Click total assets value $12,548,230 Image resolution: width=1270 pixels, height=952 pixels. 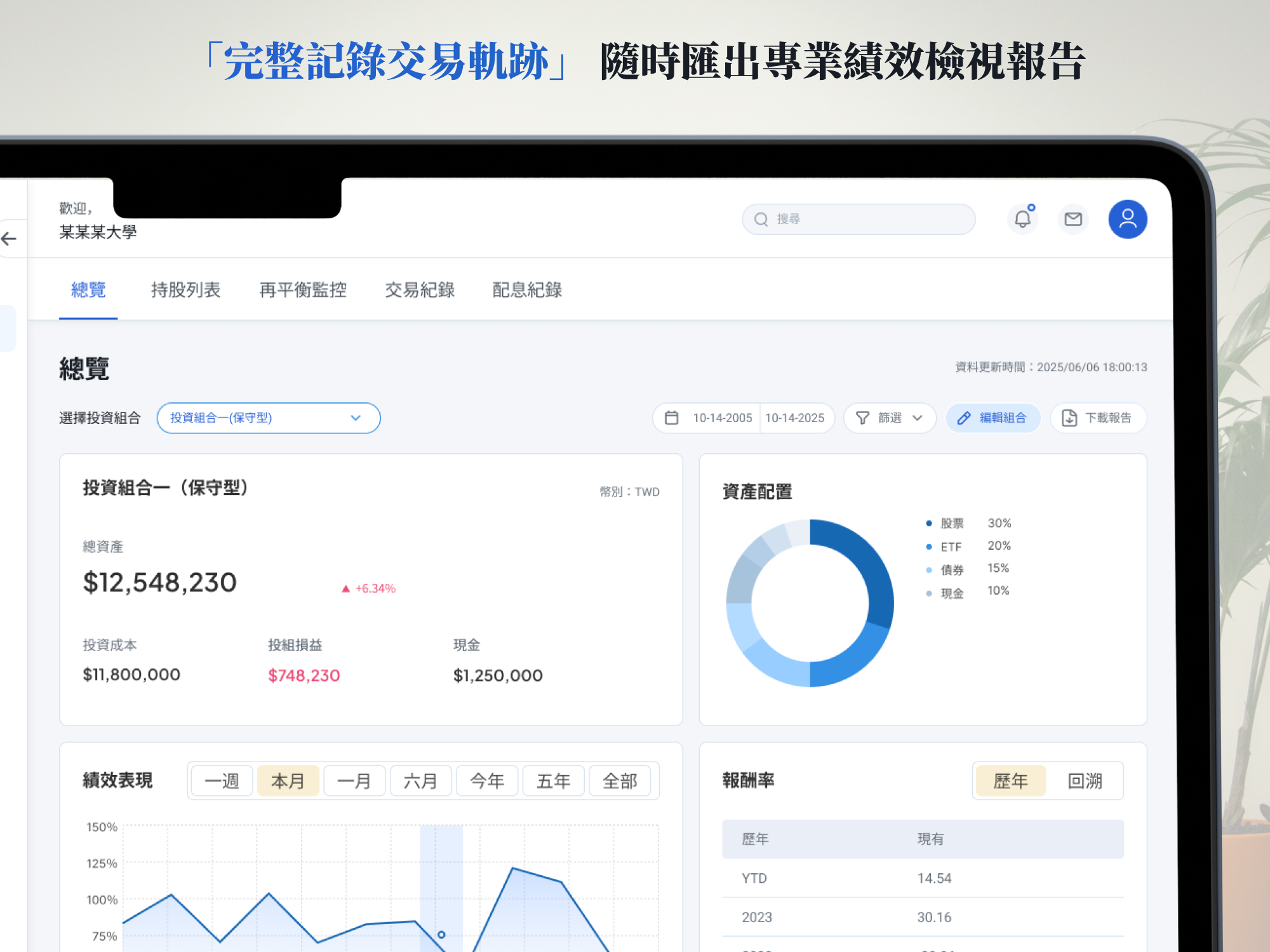coord(159,582)
